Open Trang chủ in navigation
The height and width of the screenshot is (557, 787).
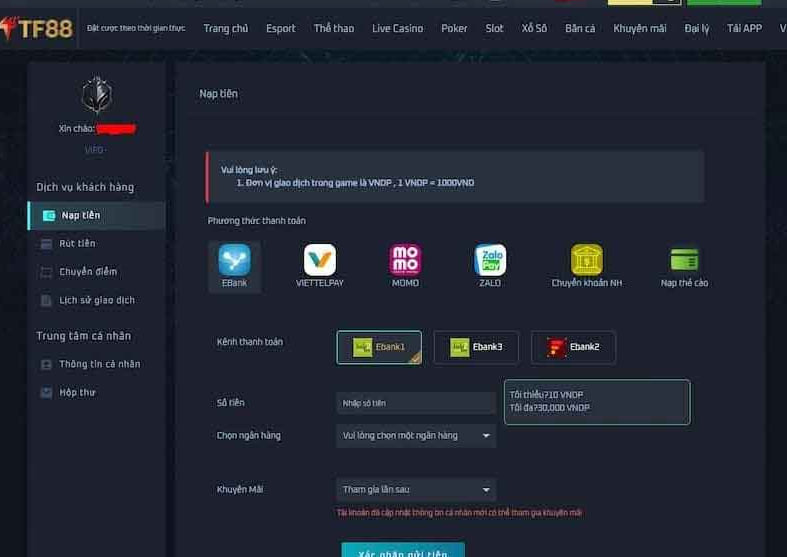(226, 29)
